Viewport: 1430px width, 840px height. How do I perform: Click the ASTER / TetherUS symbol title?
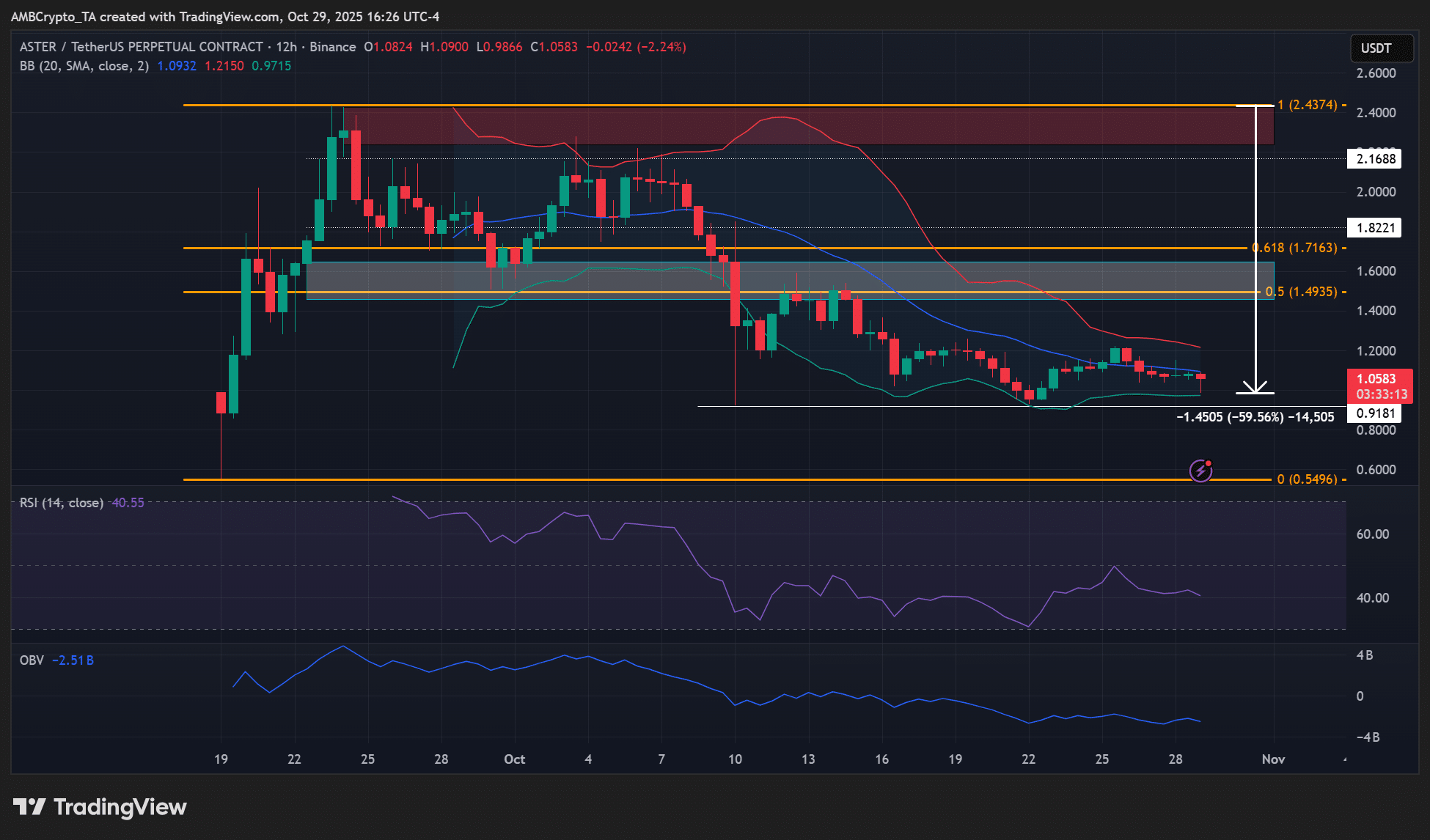(141, 47)
